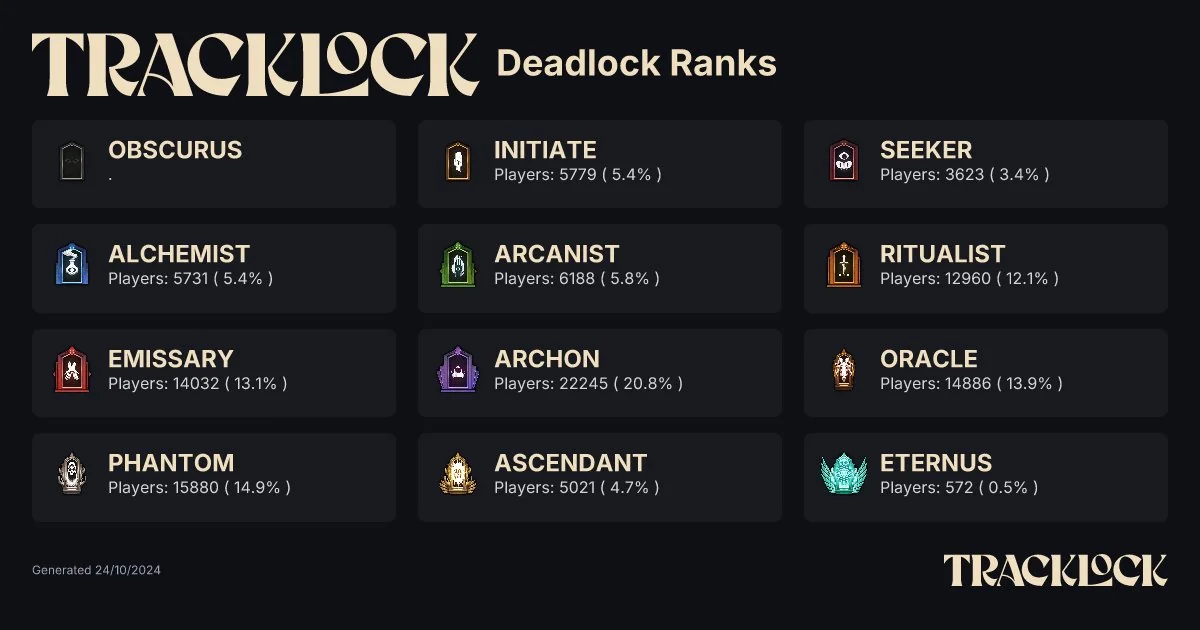Click the large Tracklock logo at top
The height and width of the screenshot is (630, 1200).
point(255,65)
